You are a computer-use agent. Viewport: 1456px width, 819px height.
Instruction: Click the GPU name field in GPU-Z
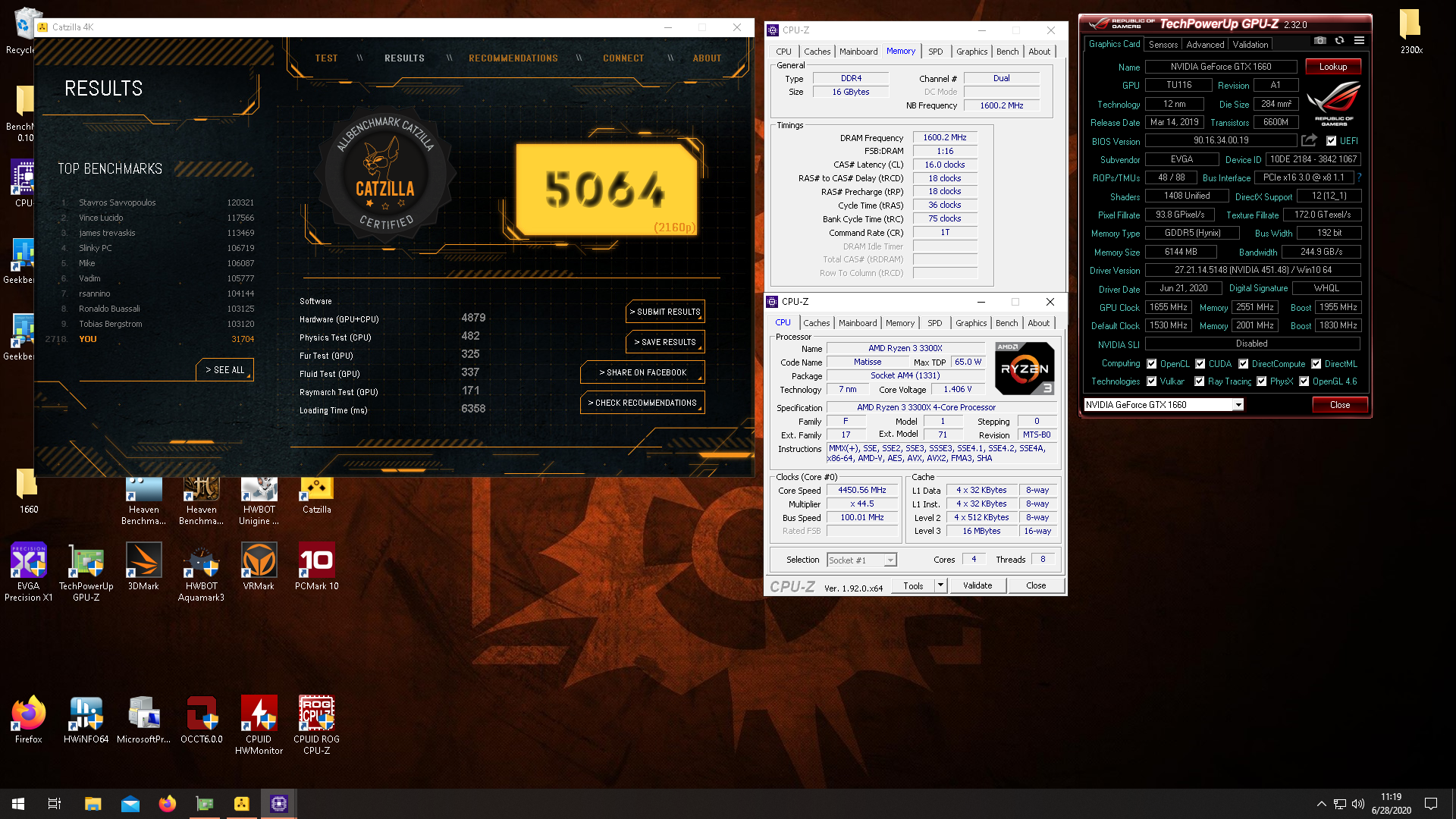point(1220,67)
